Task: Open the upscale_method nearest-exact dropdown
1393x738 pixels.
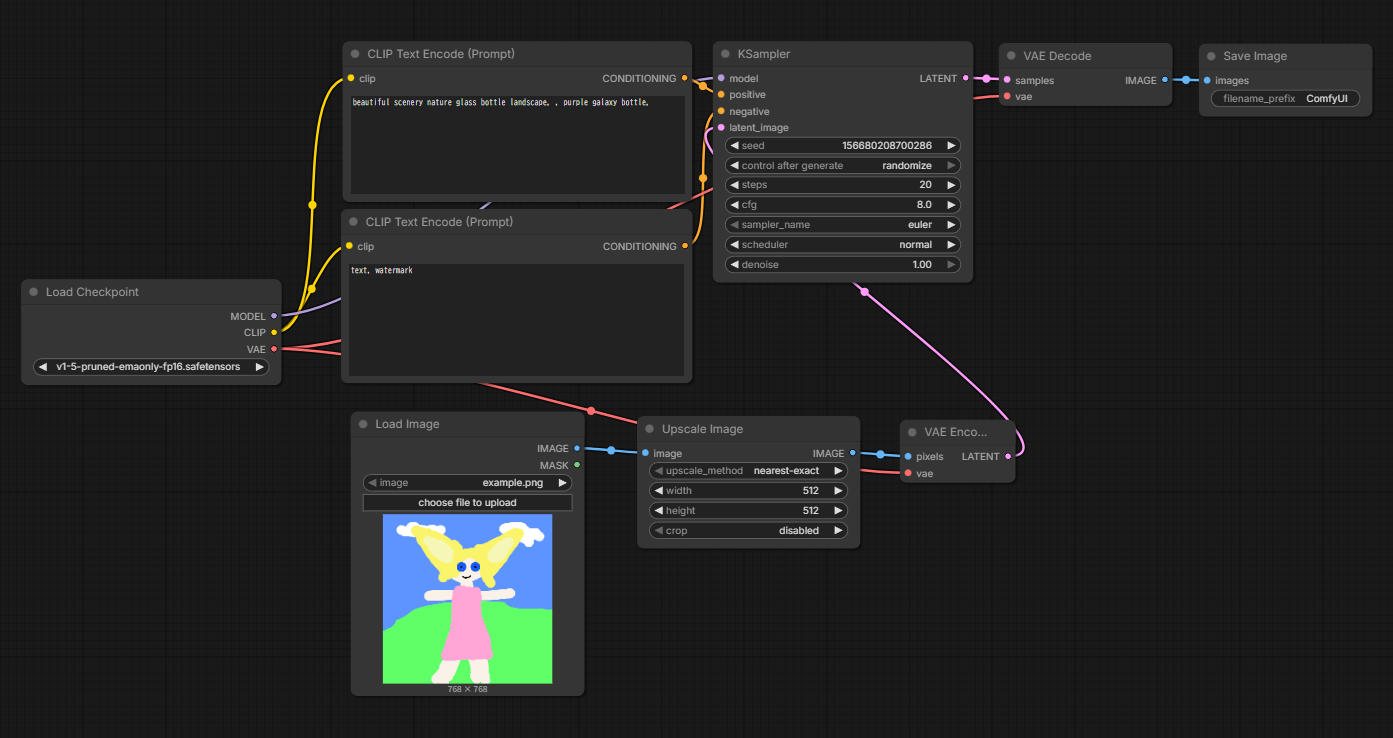Action: click(x=748, y=470)
